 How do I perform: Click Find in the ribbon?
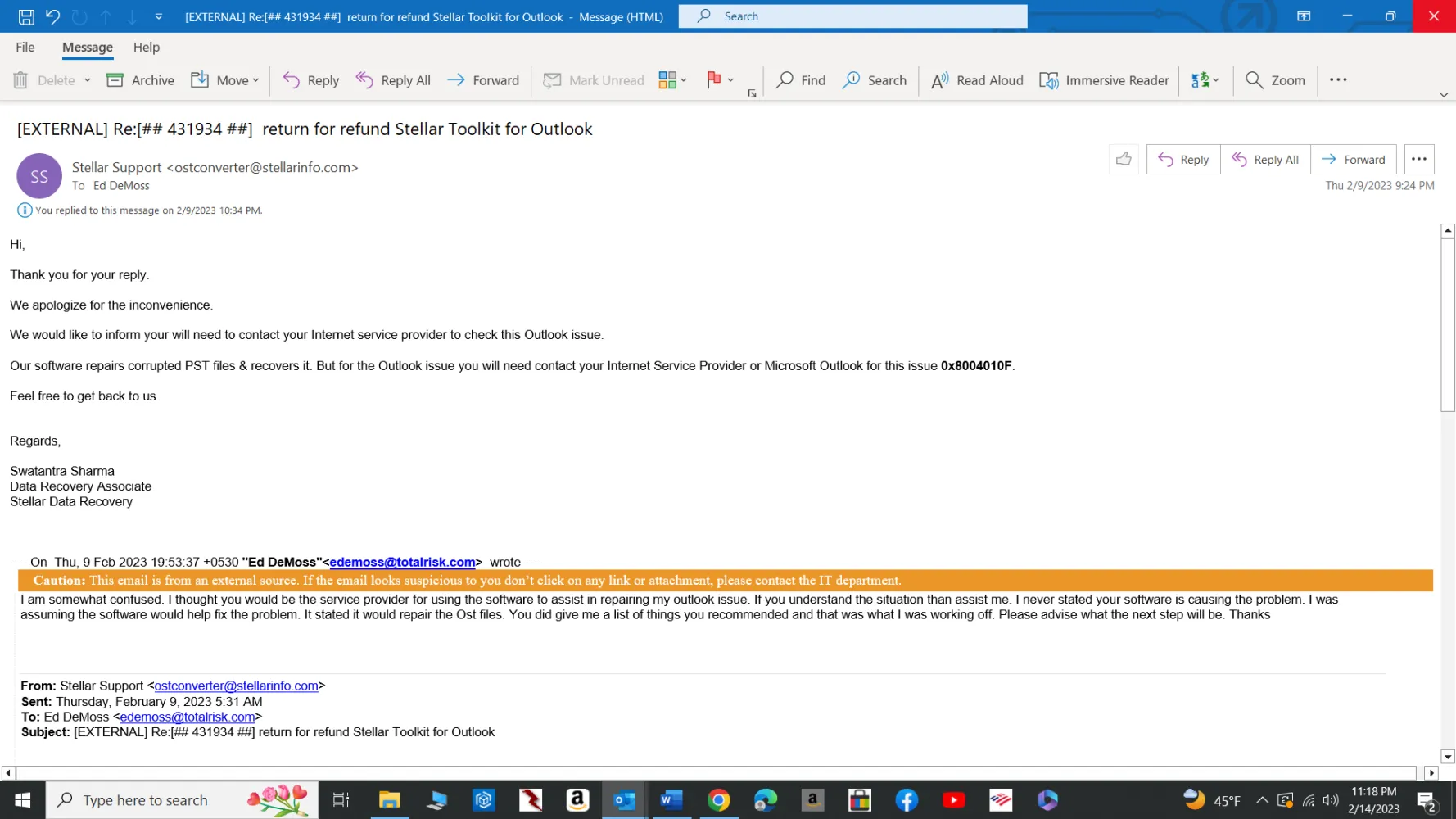[x=801, y=79]
